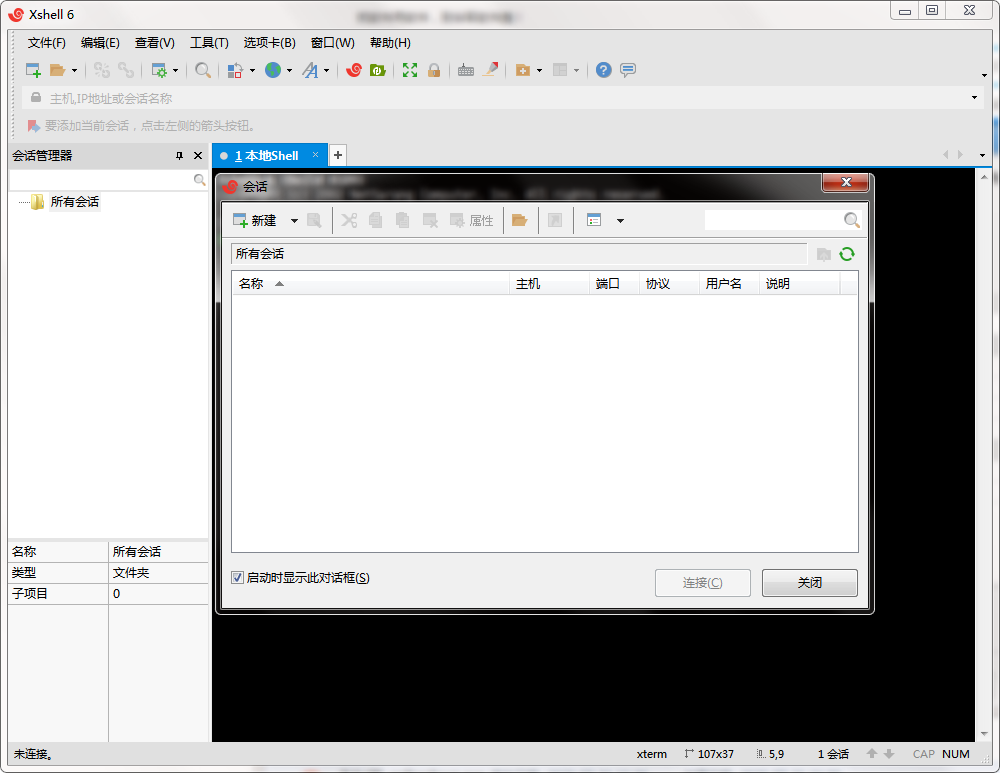
Task: Click the red bookmark add-session arrow icon
Action: pyautogui.click(x=33, y=126)
